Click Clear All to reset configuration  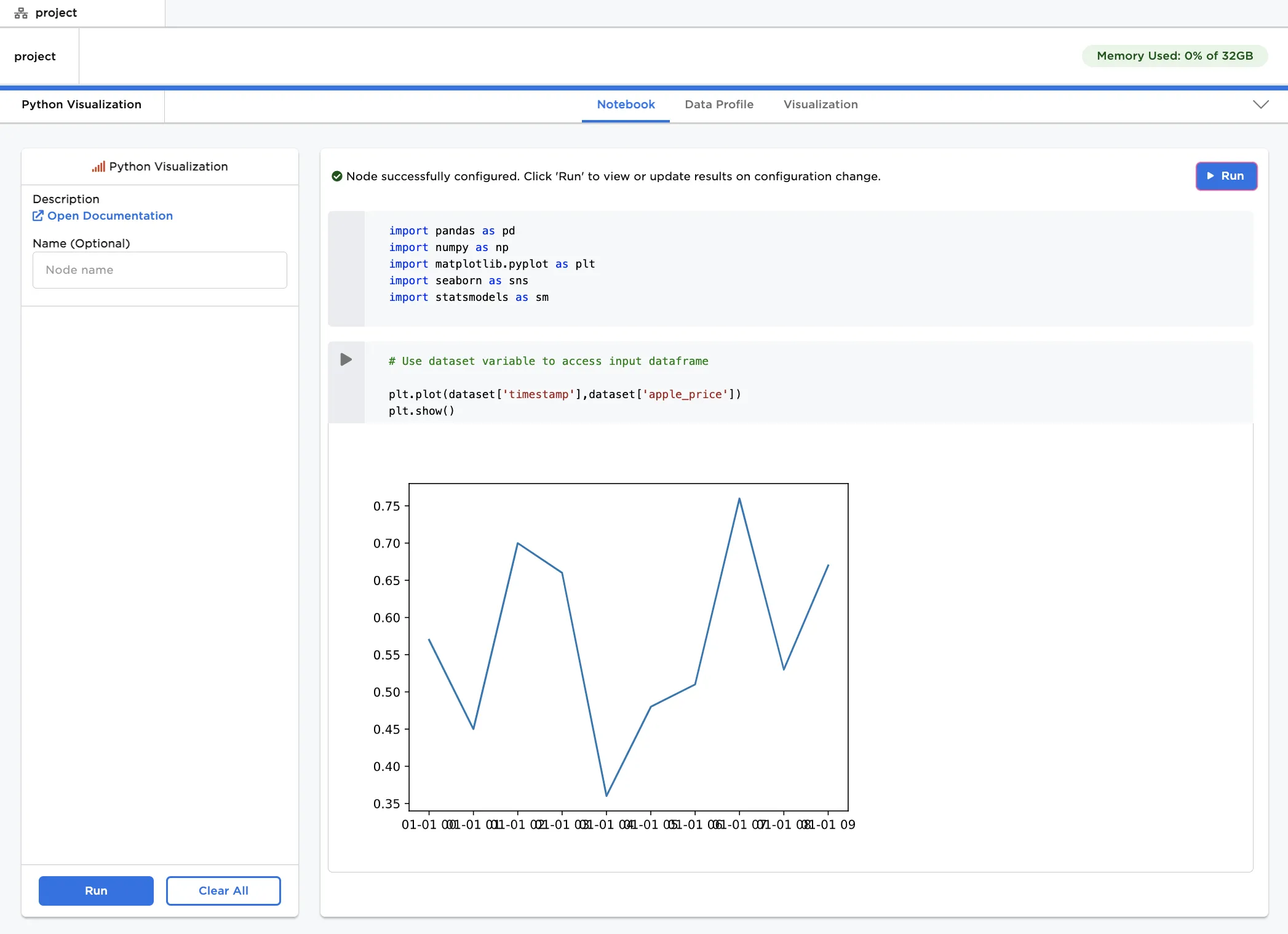coord(223,890)
